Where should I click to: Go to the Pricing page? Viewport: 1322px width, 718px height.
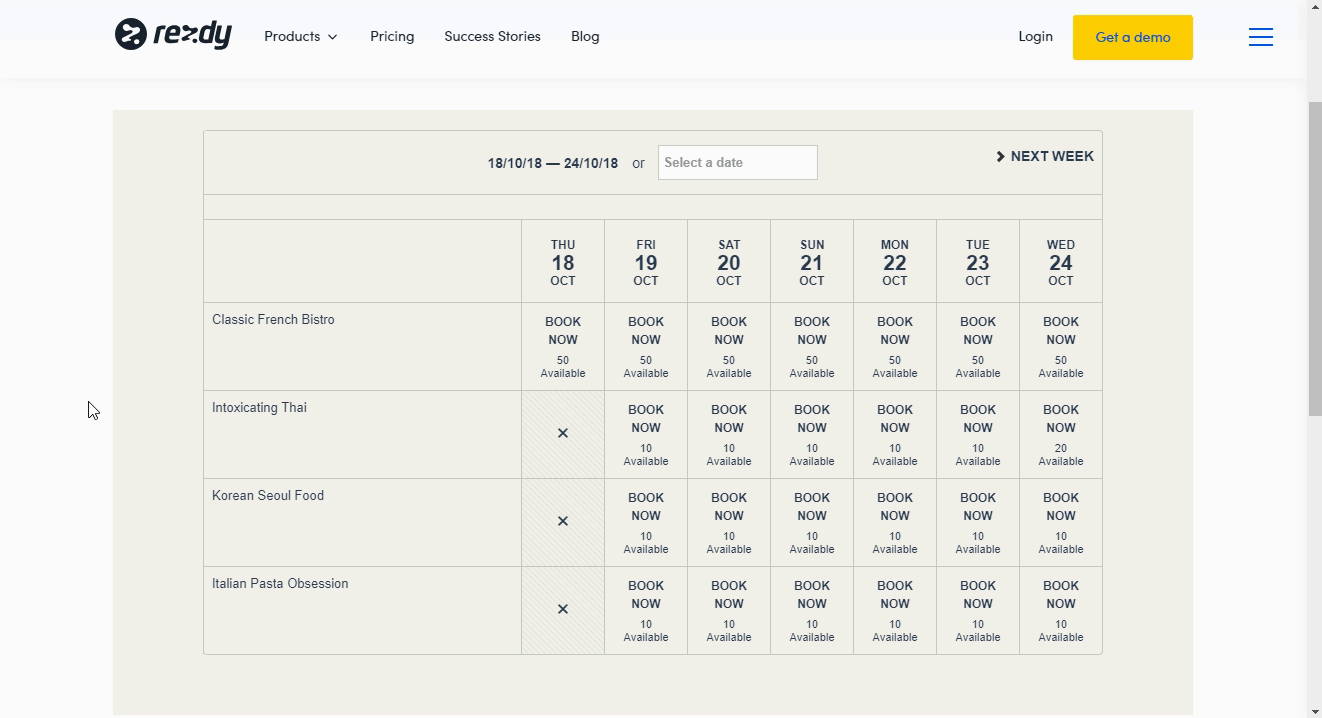[391, 36]
